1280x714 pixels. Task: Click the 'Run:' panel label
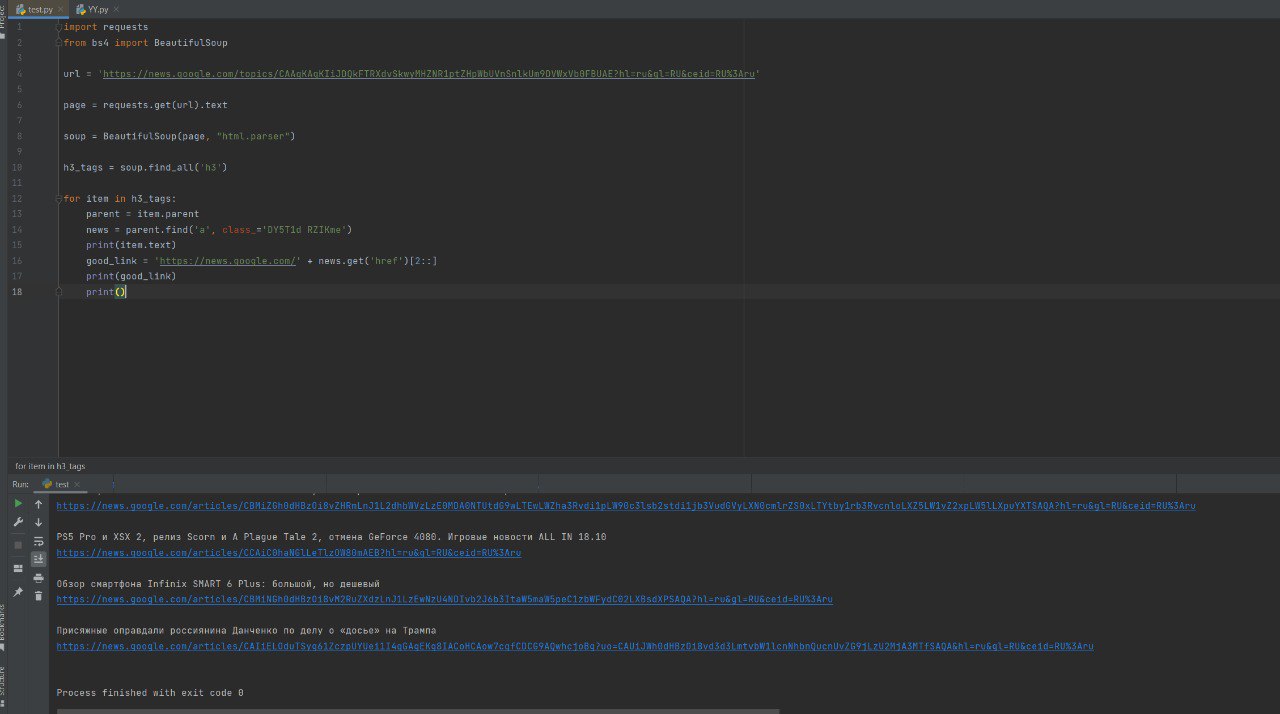click(x=20, y=484)
